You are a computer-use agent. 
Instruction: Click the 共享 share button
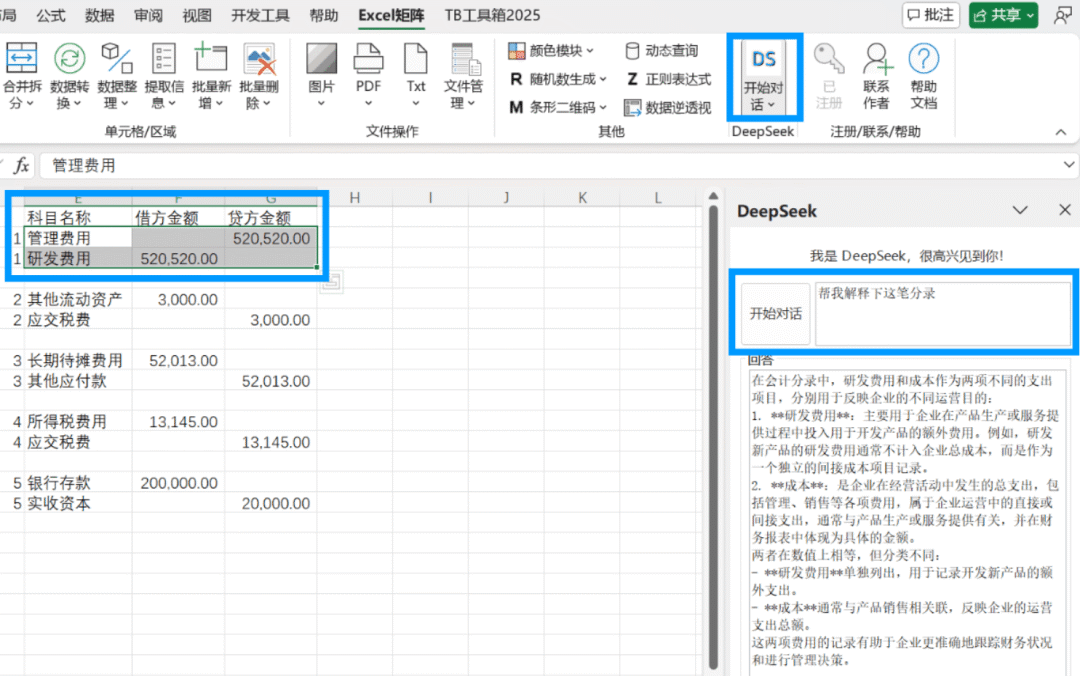(x=1003, y=15)
